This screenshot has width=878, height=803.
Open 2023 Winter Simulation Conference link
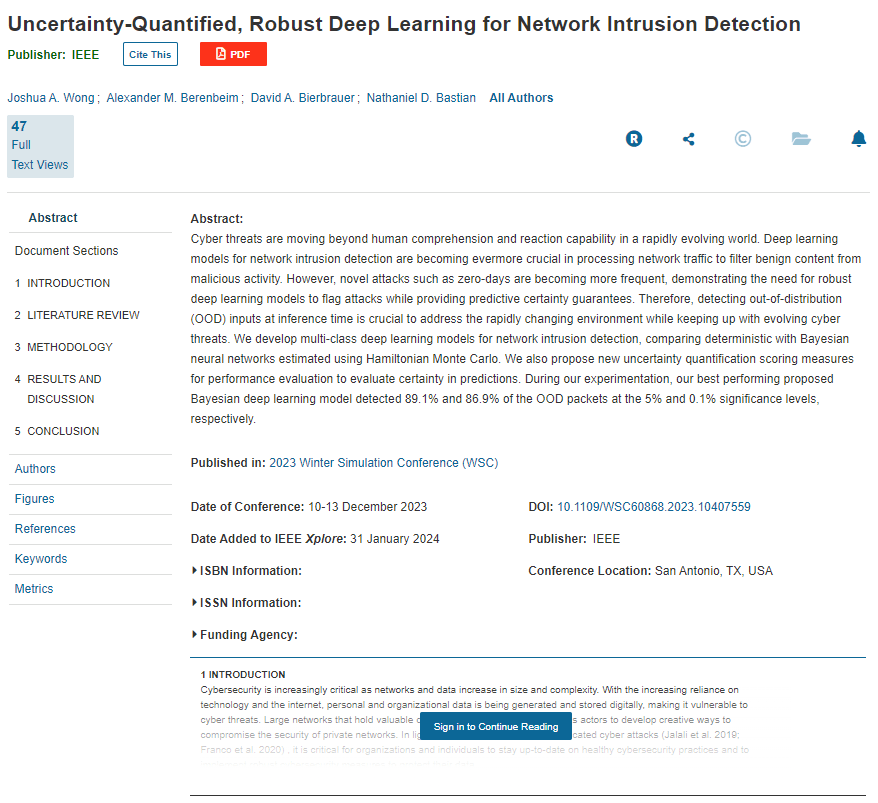[383, 463]
